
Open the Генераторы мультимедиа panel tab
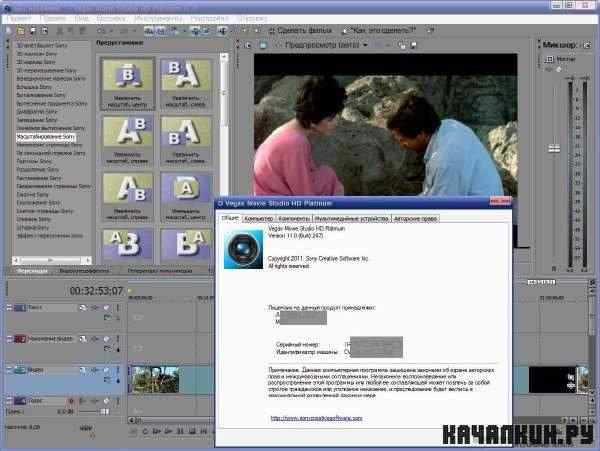160,270
